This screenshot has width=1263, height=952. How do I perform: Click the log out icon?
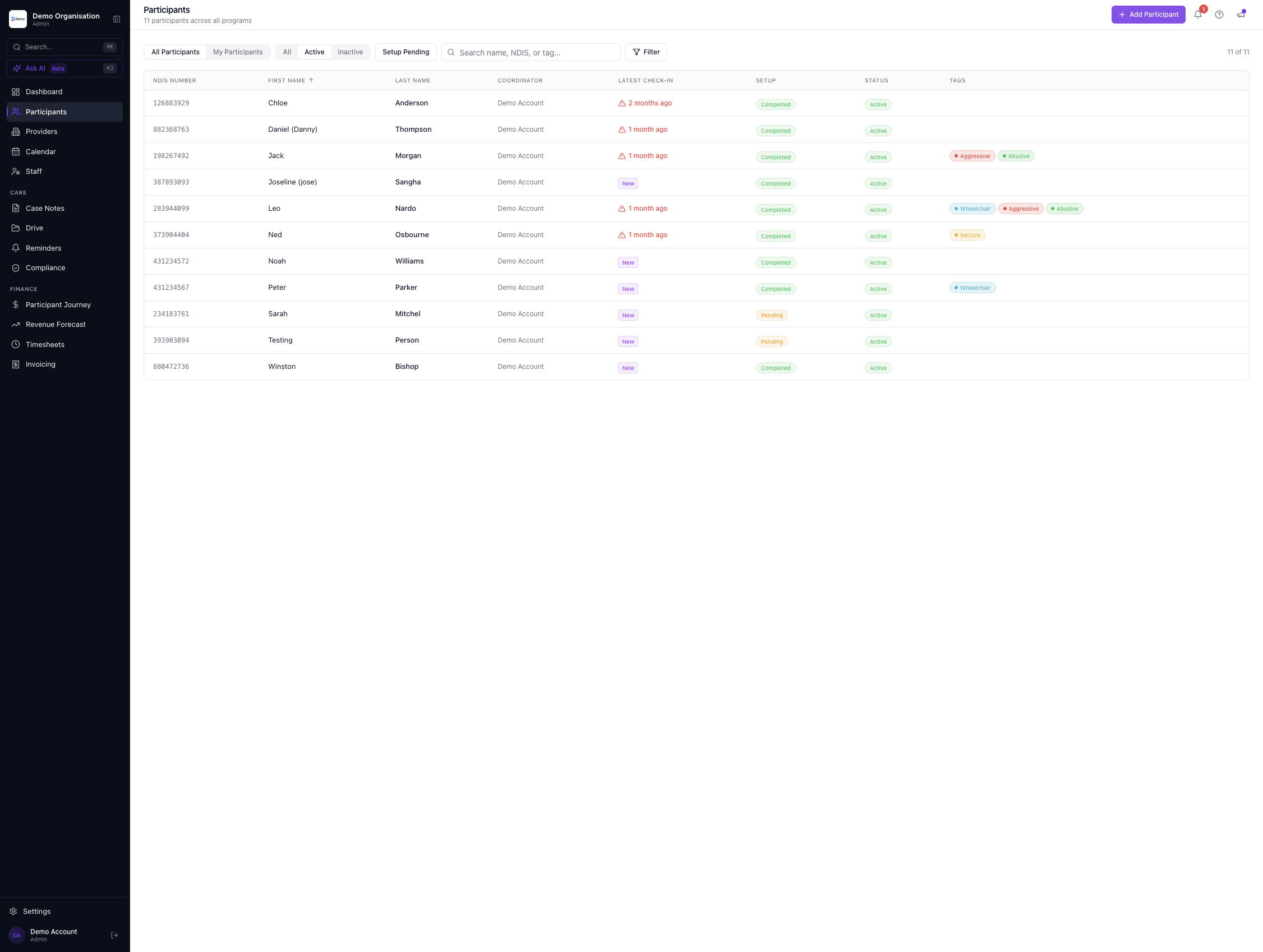pos(114,935)
